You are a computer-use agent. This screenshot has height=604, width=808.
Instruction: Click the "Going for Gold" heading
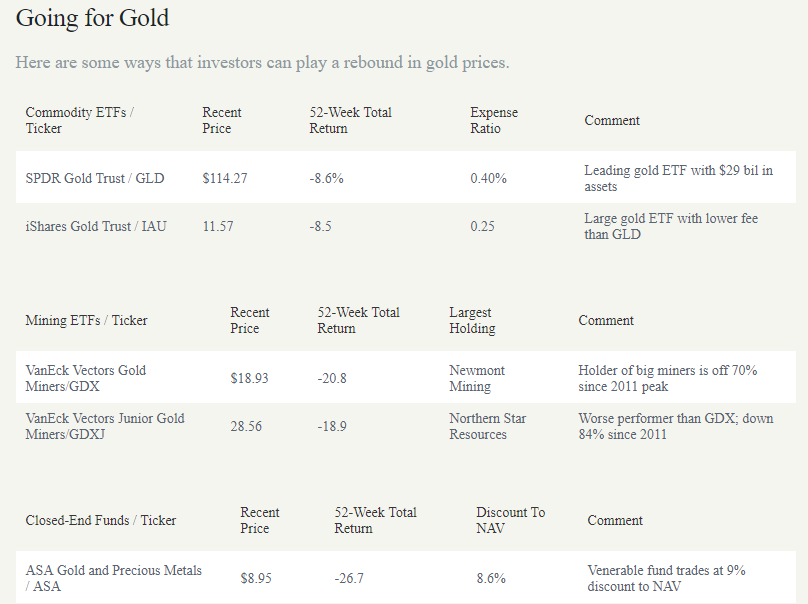pyautogui.click(x=92, y=18)
